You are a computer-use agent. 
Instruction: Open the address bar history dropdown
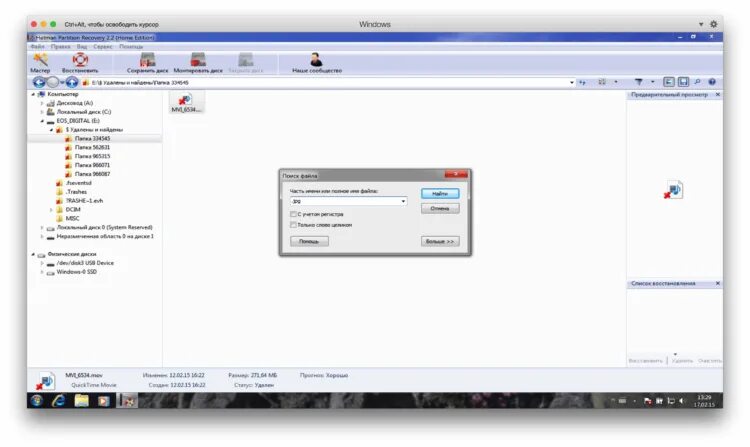coord(572,82)
